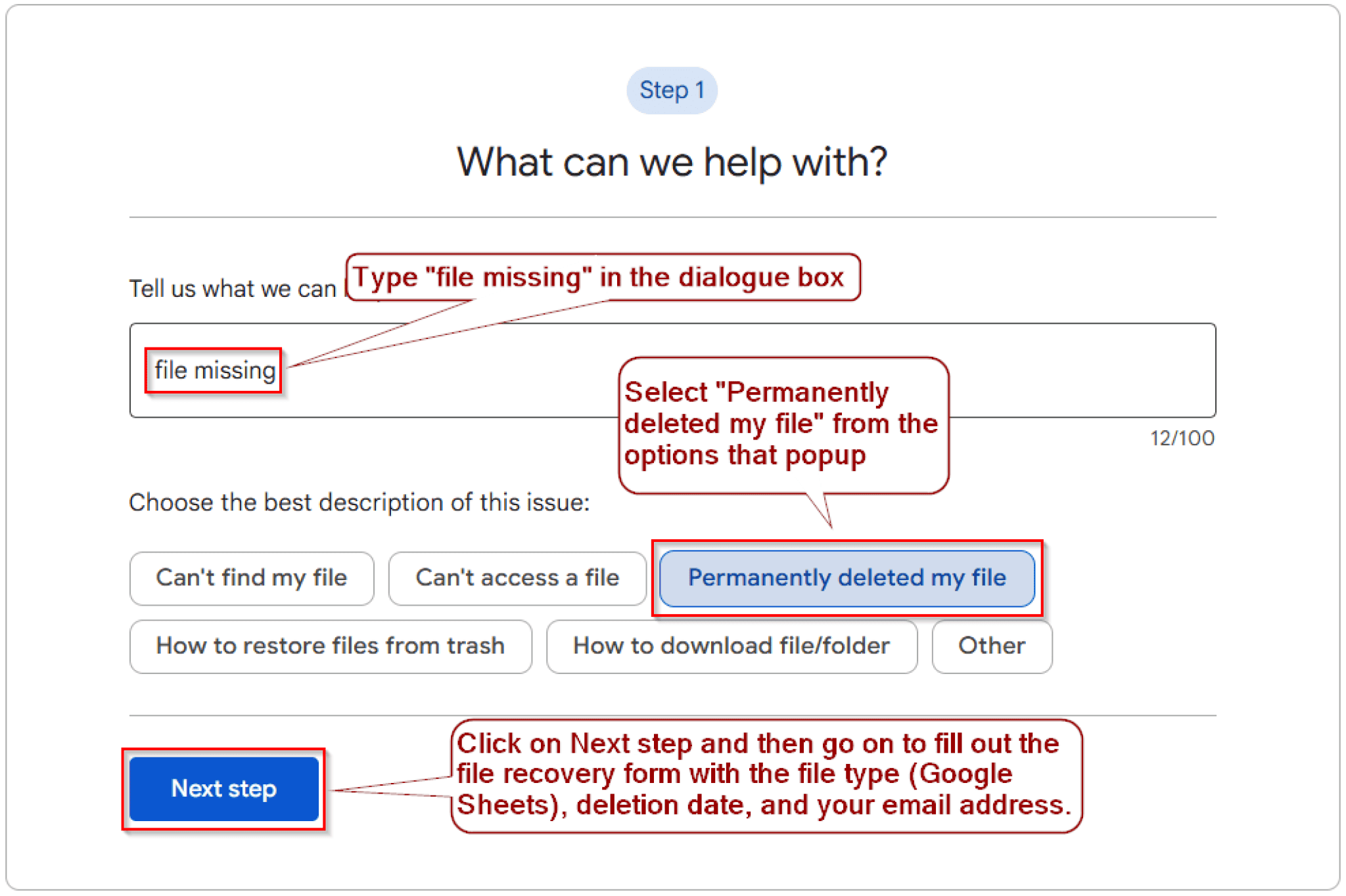
Task: Pick the Can't access a file option
Action: pyautogui.click(x=517, y=578)
